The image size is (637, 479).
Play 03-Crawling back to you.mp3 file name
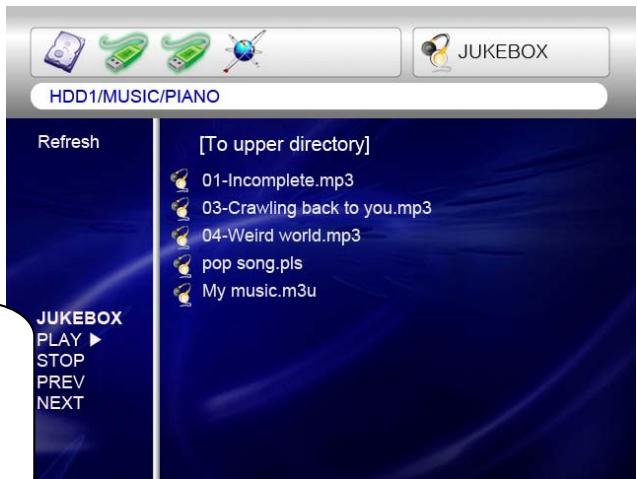[x=315, y=209]
